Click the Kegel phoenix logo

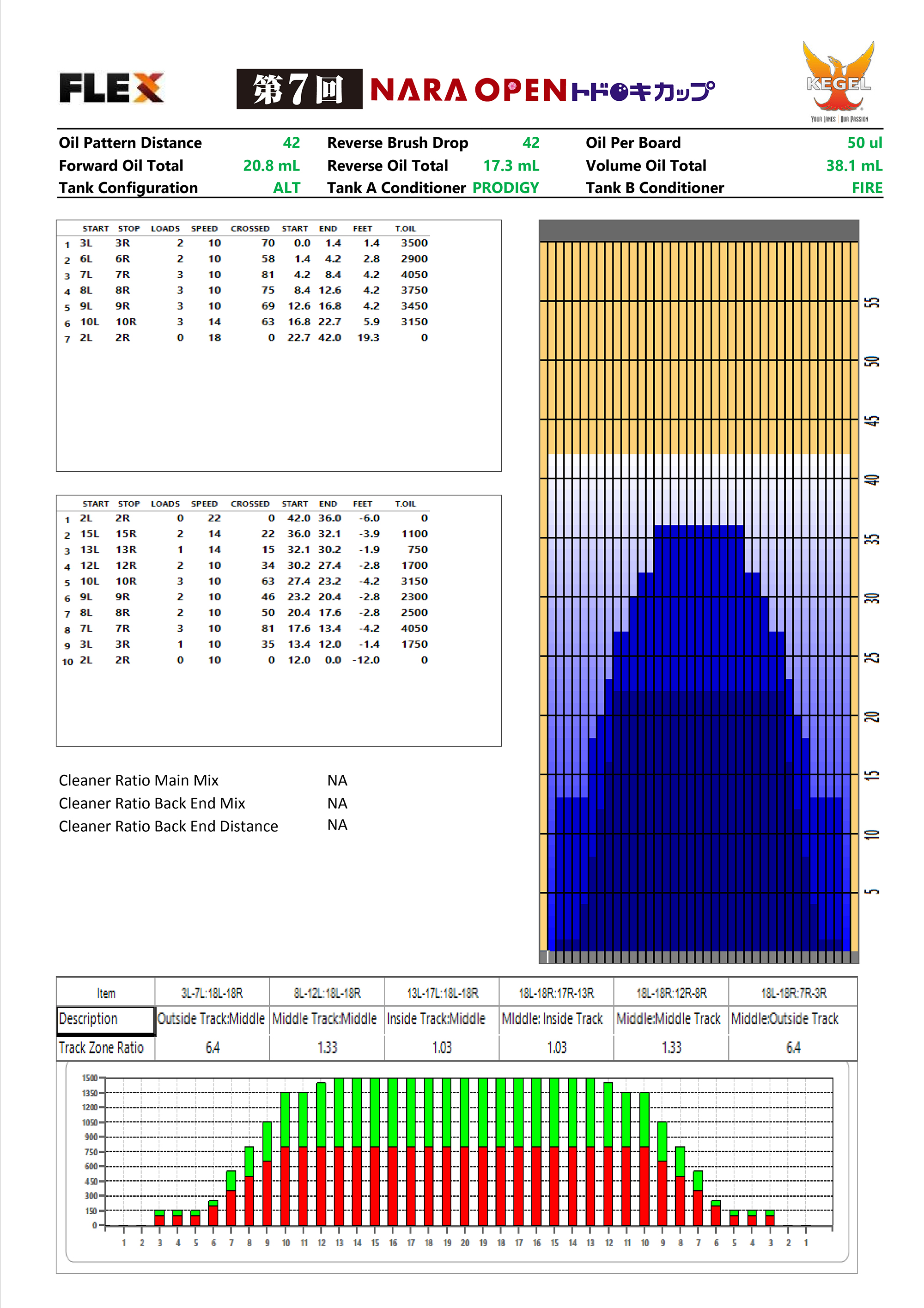pyautogui.click(x=838, y=81)
